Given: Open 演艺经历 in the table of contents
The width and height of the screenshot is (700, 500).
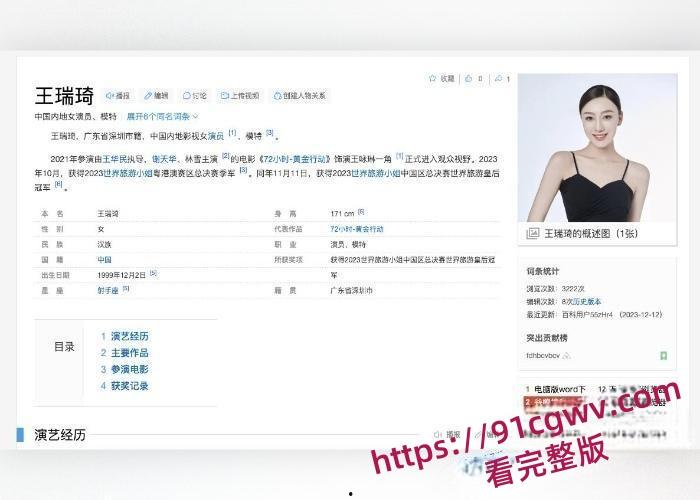Looking at the screenshot, I should coord(129,336).
